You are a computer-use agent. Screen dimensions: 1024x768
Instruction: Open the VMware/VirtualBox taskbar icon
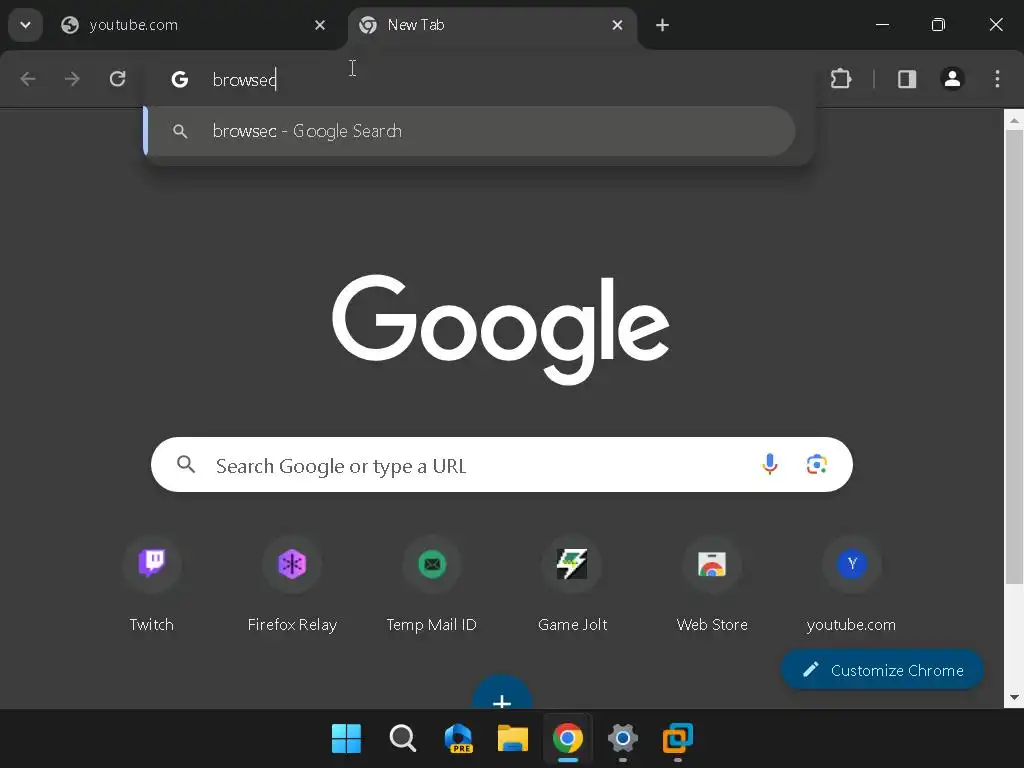678,739
